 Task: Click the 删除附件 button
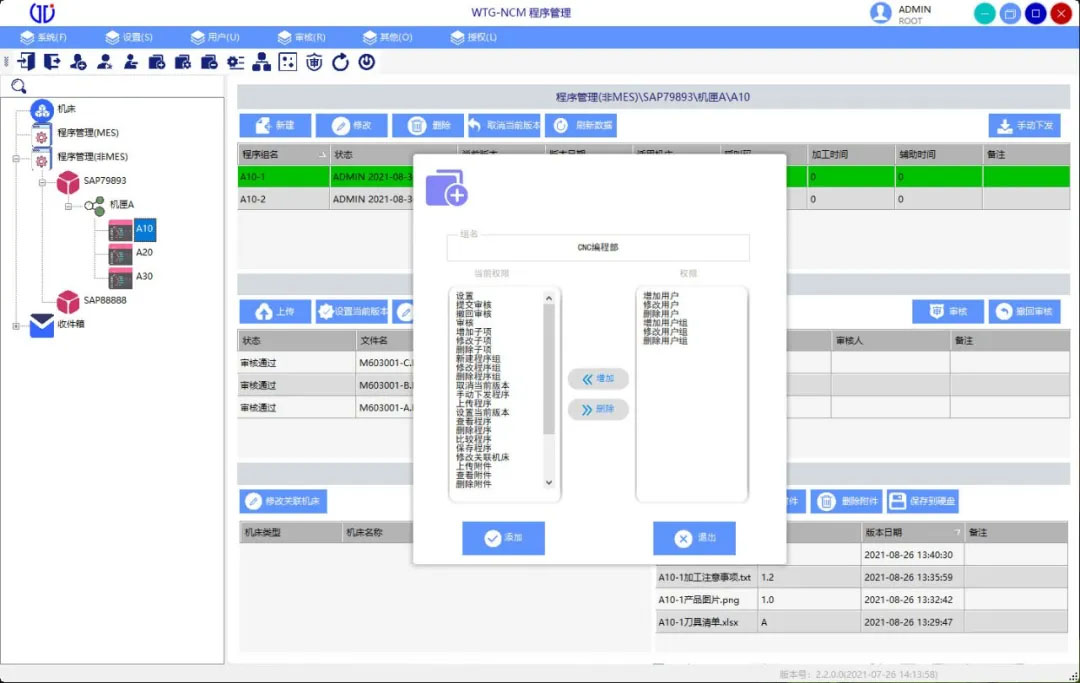[x=847, y=501]
